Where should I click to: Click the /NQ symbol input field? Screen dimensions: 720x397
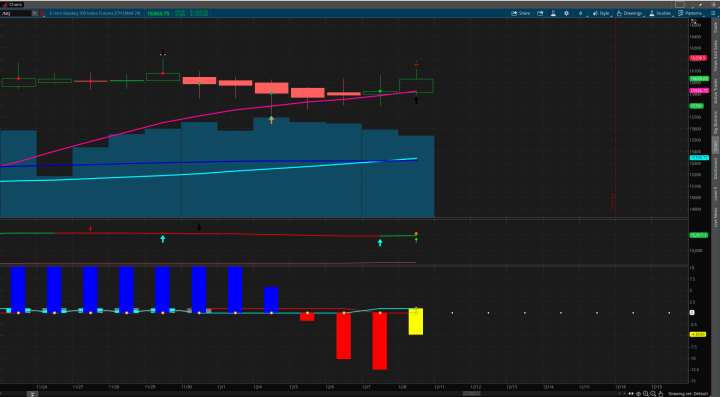click(x=16, y=13)
